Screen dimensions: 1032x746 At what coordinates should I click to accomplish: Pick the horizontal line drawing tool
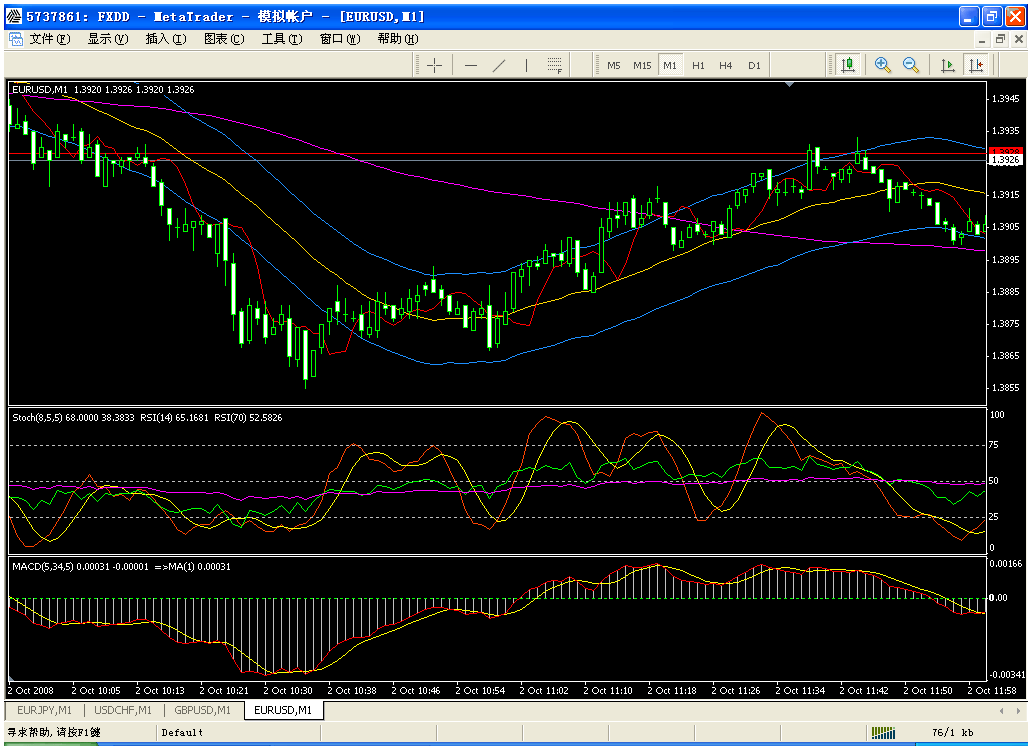click(x=471, y=65)
